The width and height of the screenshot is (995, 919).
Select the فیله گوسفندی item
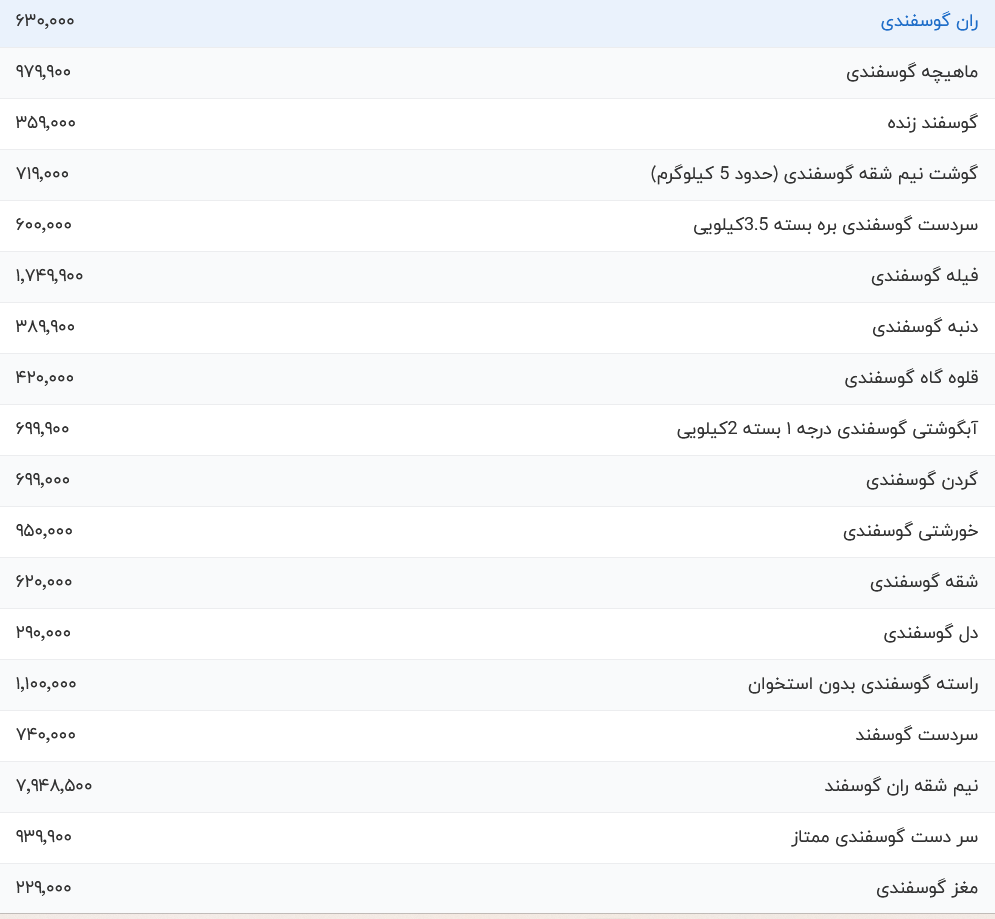(924, 277)
